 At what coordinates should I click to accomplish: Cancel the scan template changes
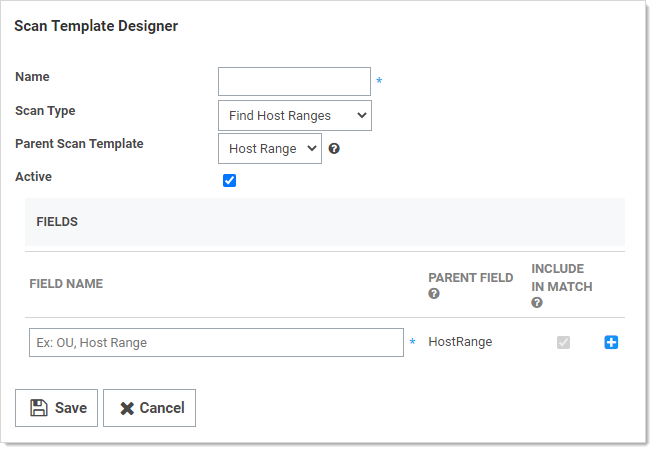click(x=150, y=408)
